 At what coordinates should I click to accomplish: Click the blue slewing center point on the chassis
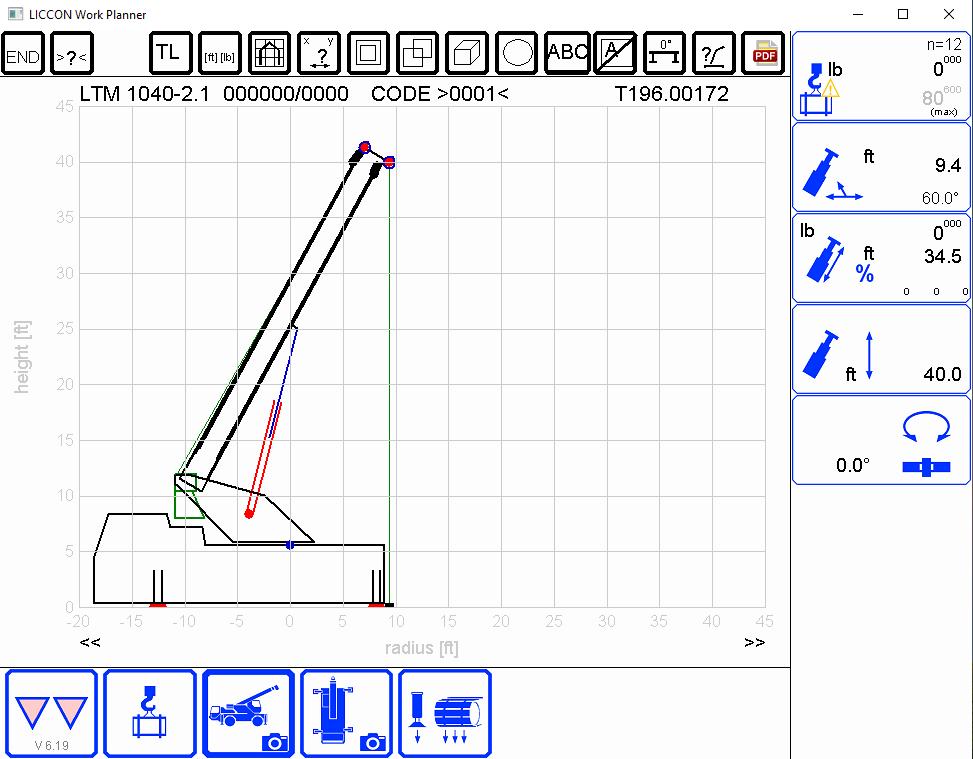290,545
